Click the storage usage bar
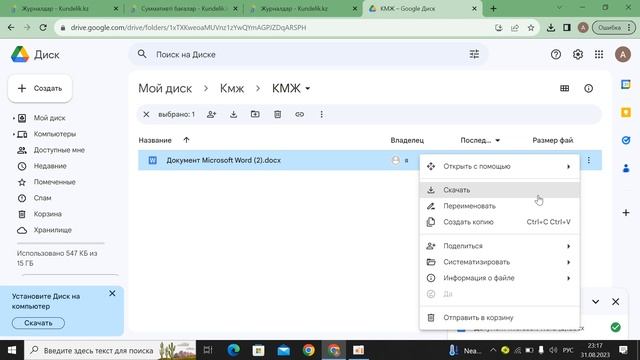 coord(60,243)
